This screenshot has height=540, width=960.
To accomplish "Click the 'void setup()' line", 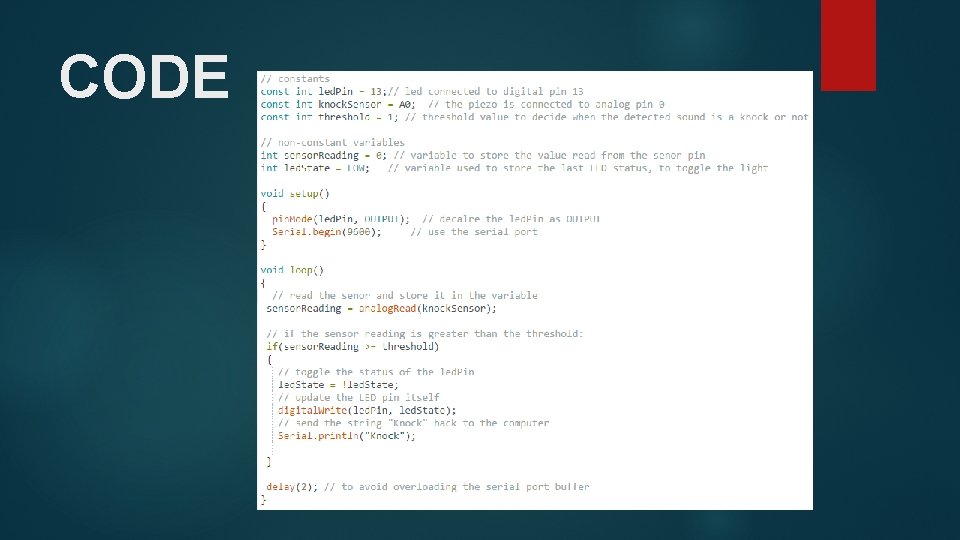I will [295, 193].
